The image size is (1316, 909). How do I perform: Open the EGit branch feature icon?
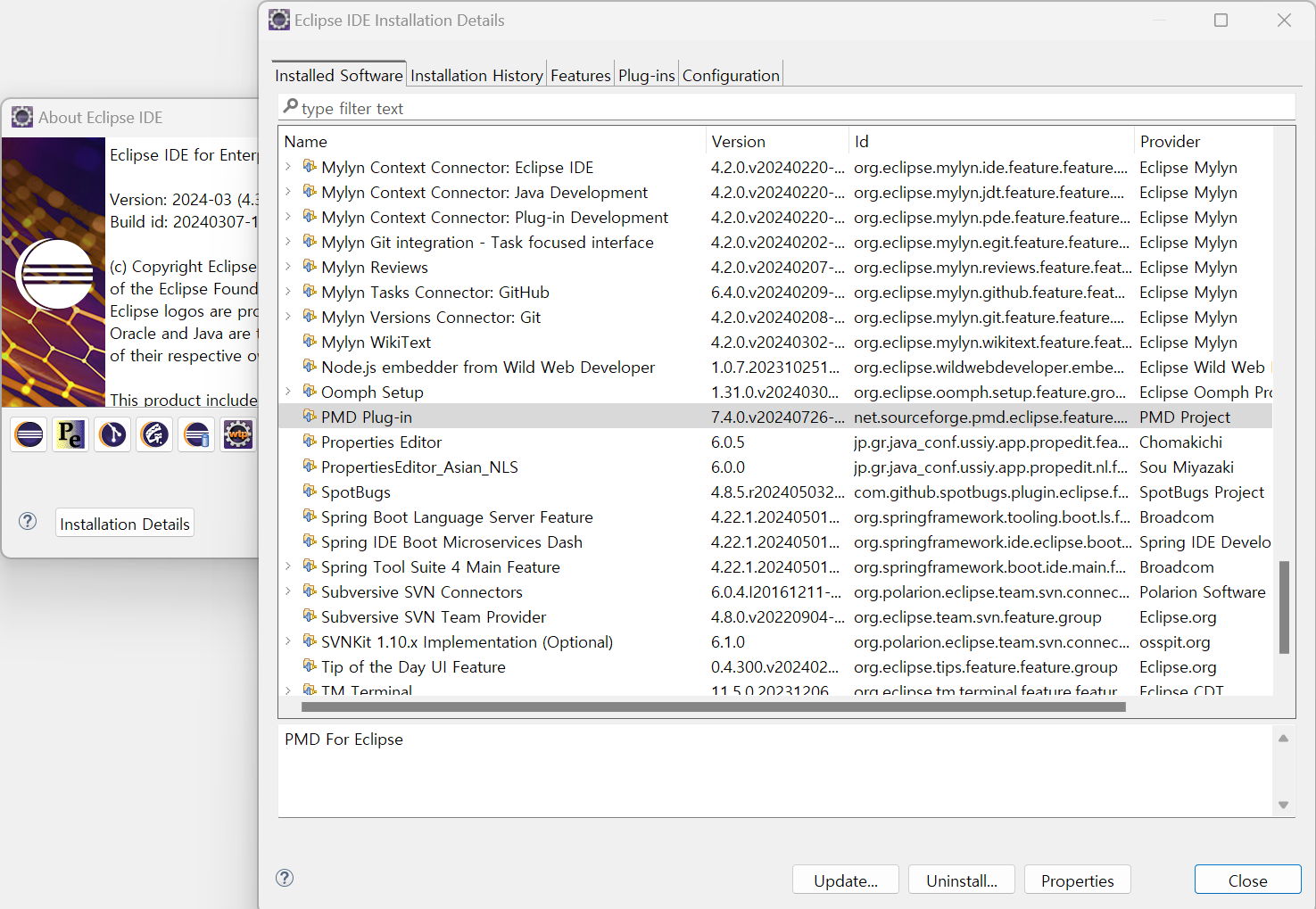coord(112,434)
